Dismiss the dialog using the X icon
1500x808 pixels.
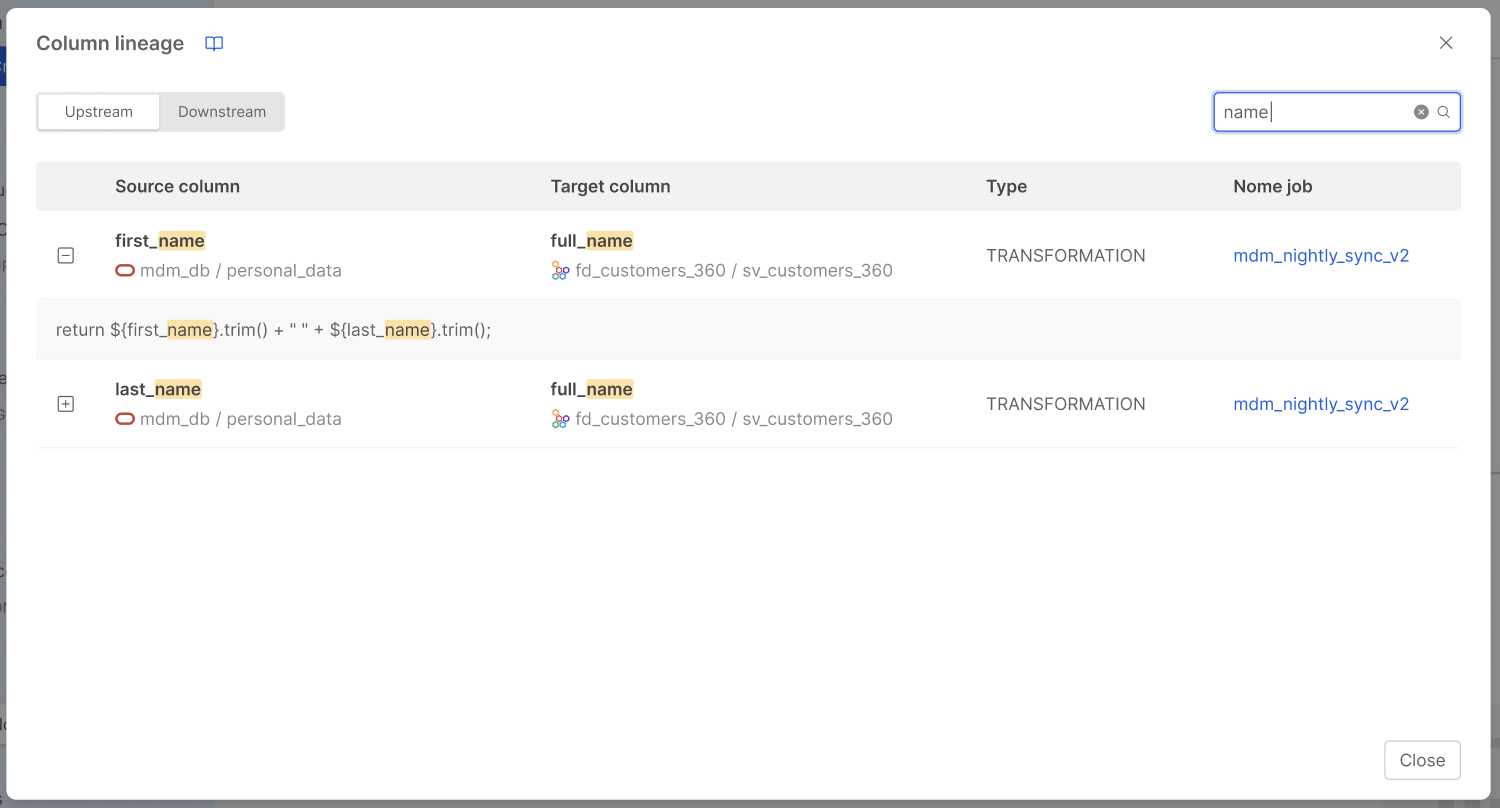1446,42
